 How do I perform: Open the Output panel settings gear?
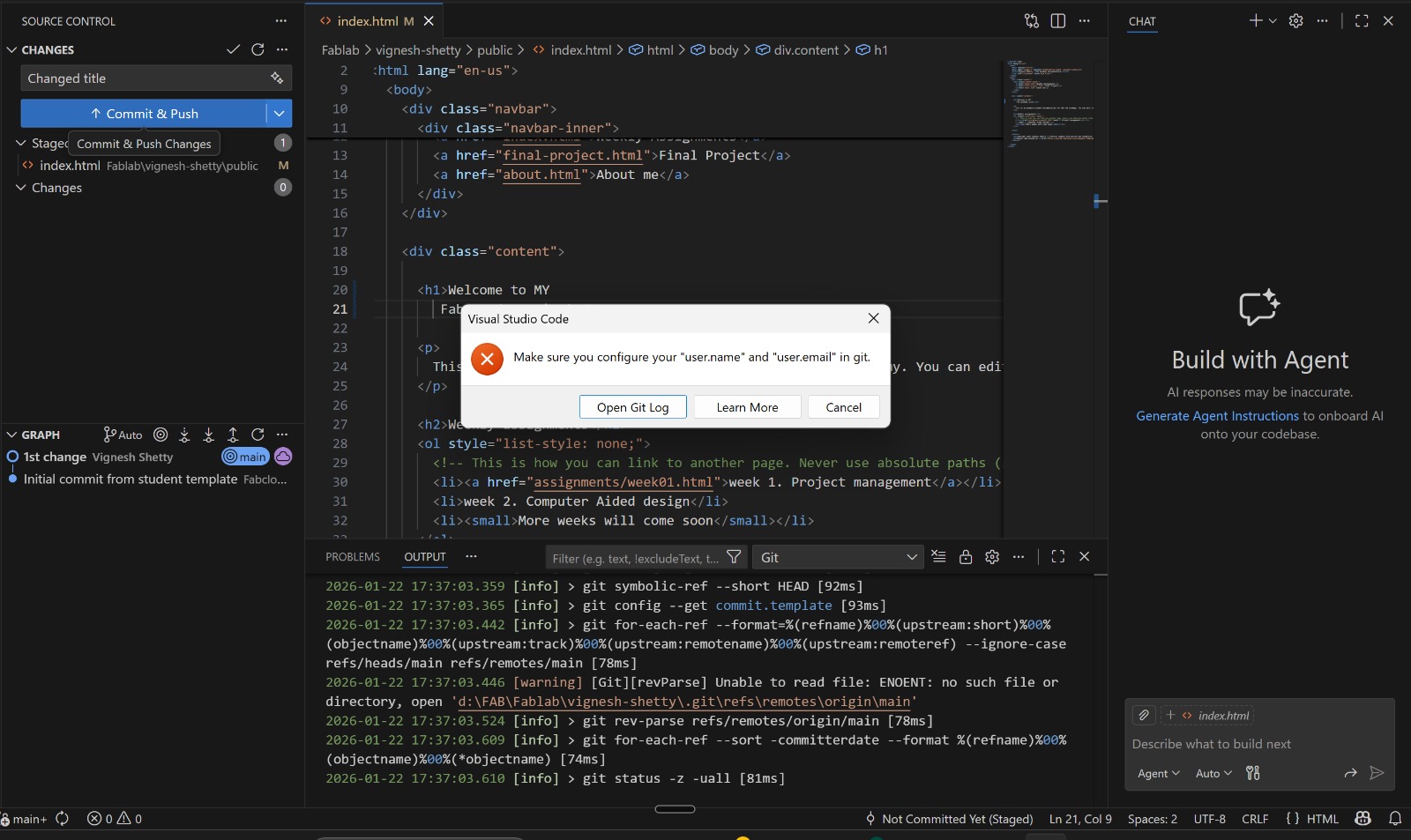point(992,557)
